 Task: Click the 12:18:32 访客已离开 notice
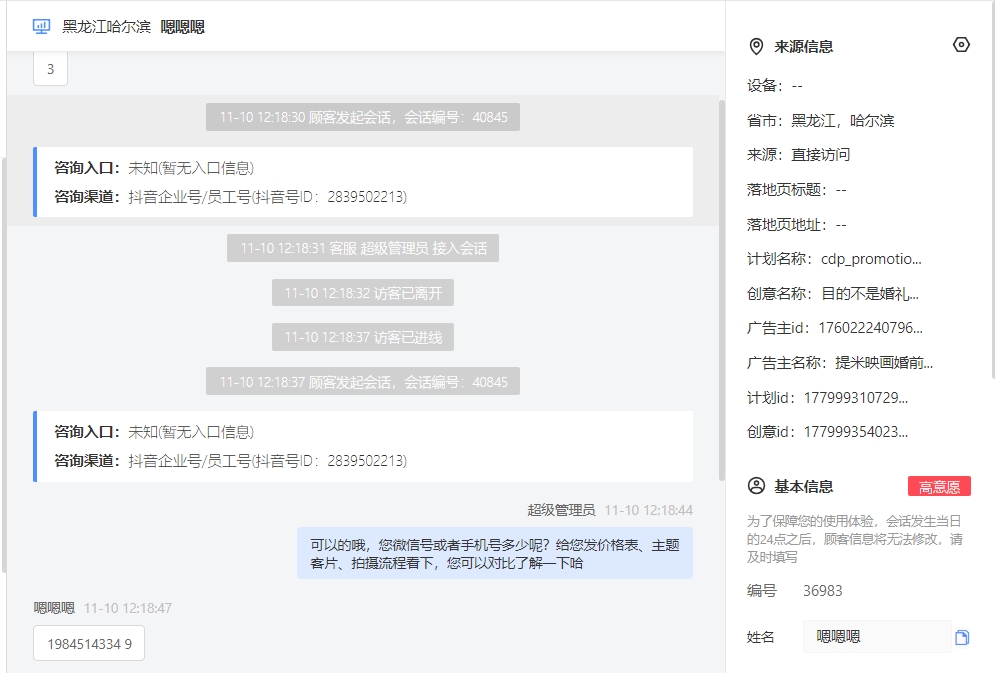tap(363, 292)
